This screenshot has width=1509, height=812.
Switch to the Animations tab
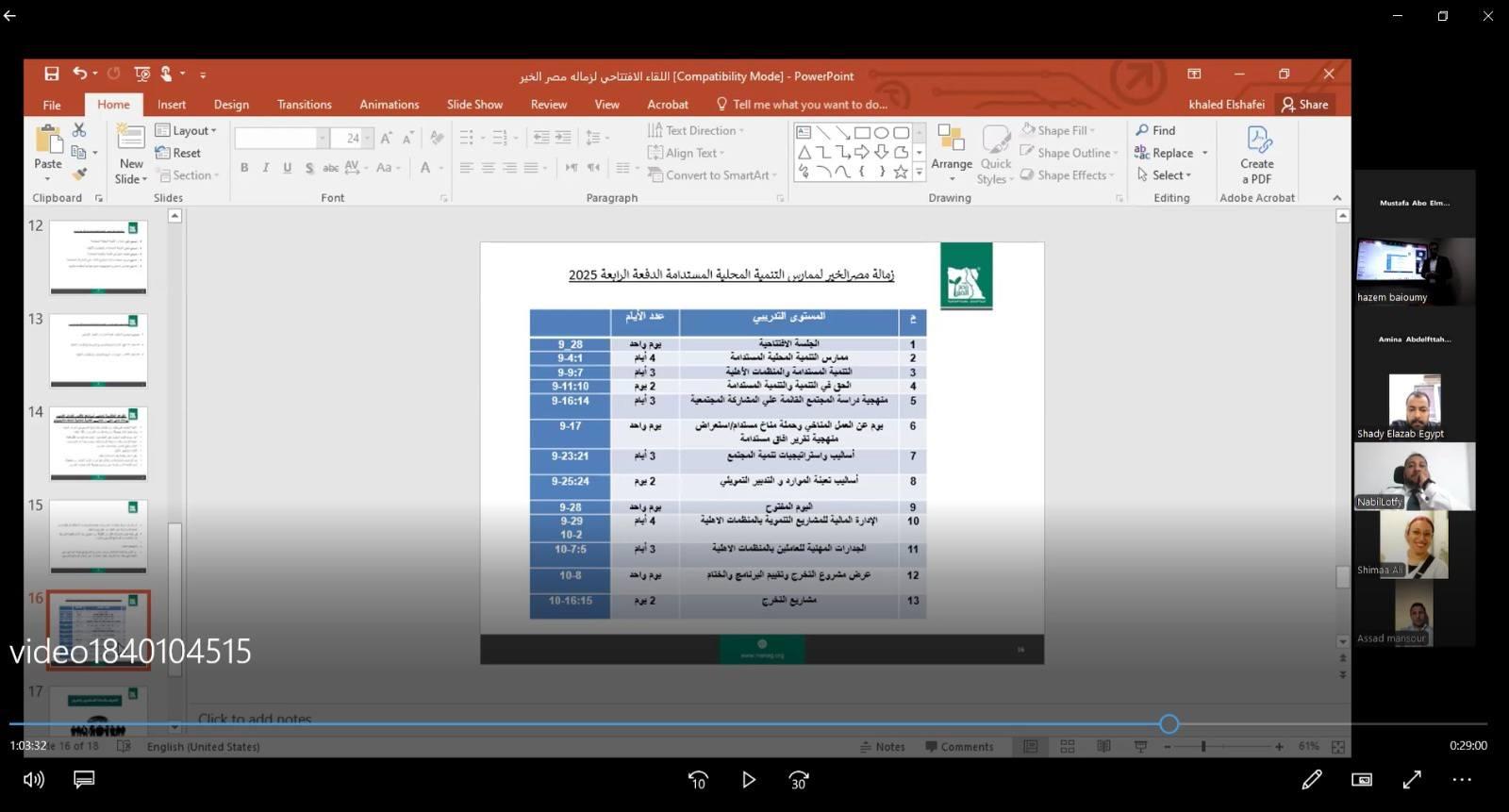[x=389, y=105]
